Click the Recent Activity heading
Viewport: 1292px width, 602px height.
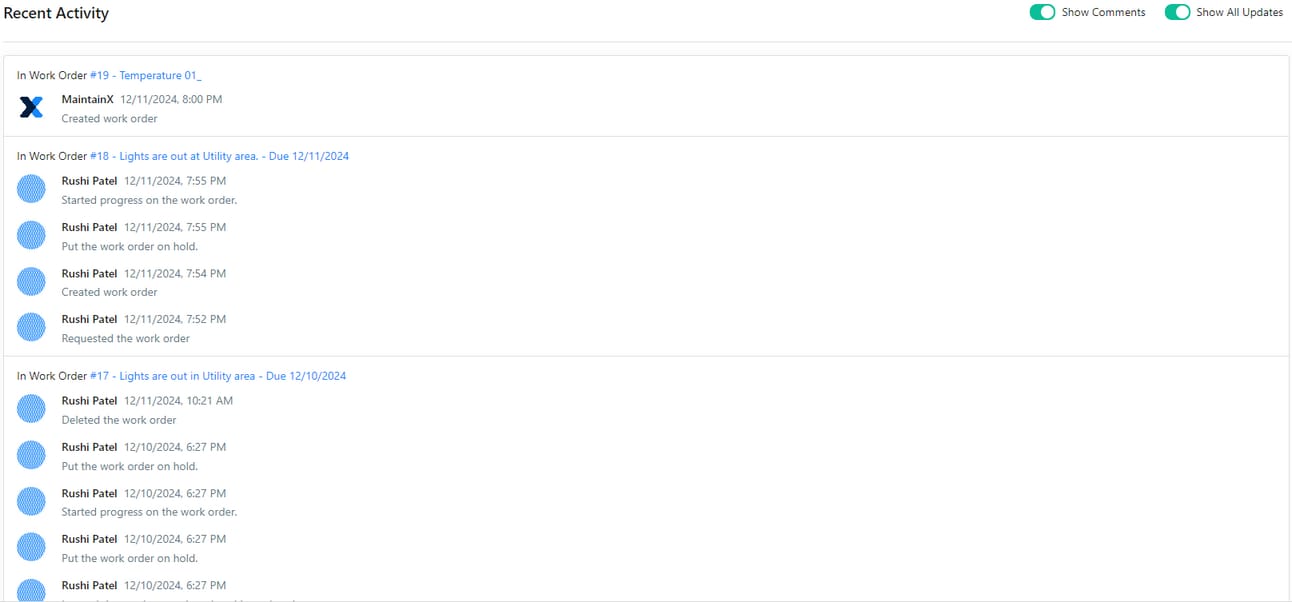(56, 13)
